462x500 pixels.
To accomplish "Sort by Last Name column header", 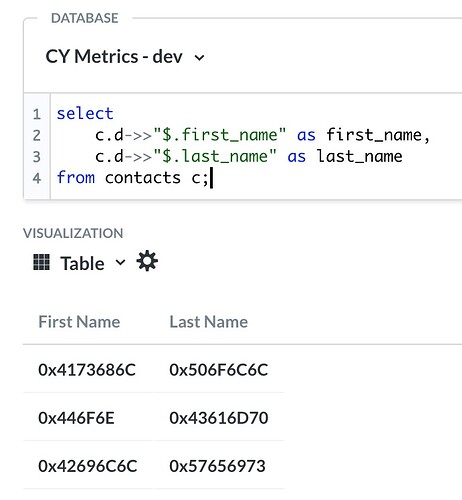I will [209, 322].
